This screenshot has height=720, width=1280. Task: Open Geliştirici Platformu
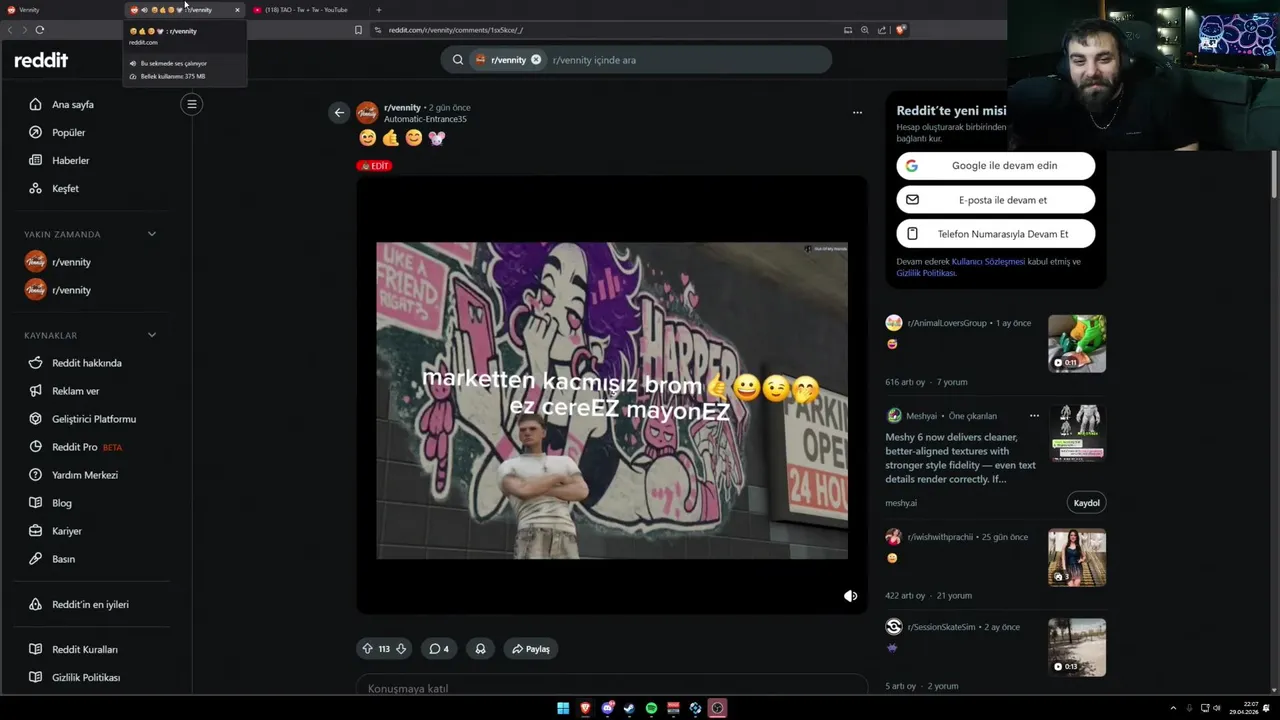[x=94, y=419]
